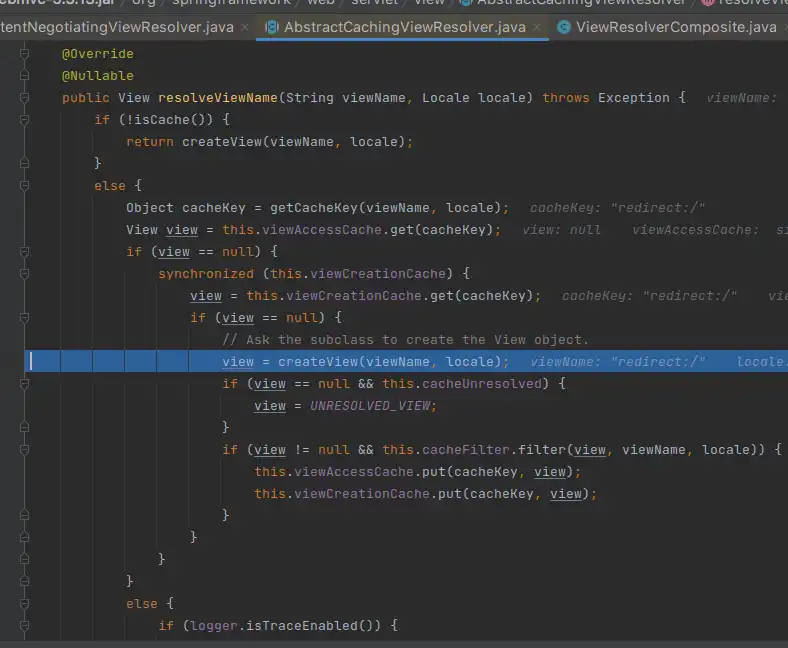Click the isTraceEnabled call
Image resolution: width=788 pixels, height=648 pixels.
[302, 625]
